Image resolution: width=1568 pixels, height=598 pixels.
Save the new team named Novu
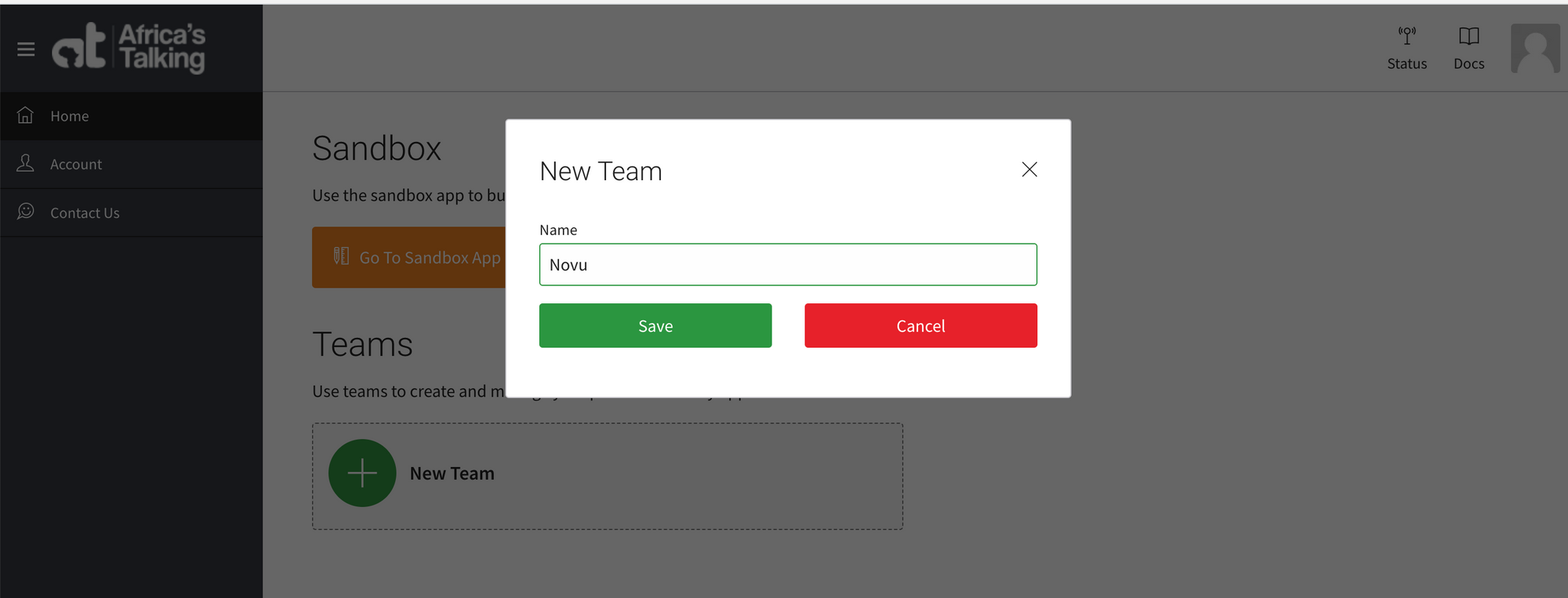(x=655, y=325)
